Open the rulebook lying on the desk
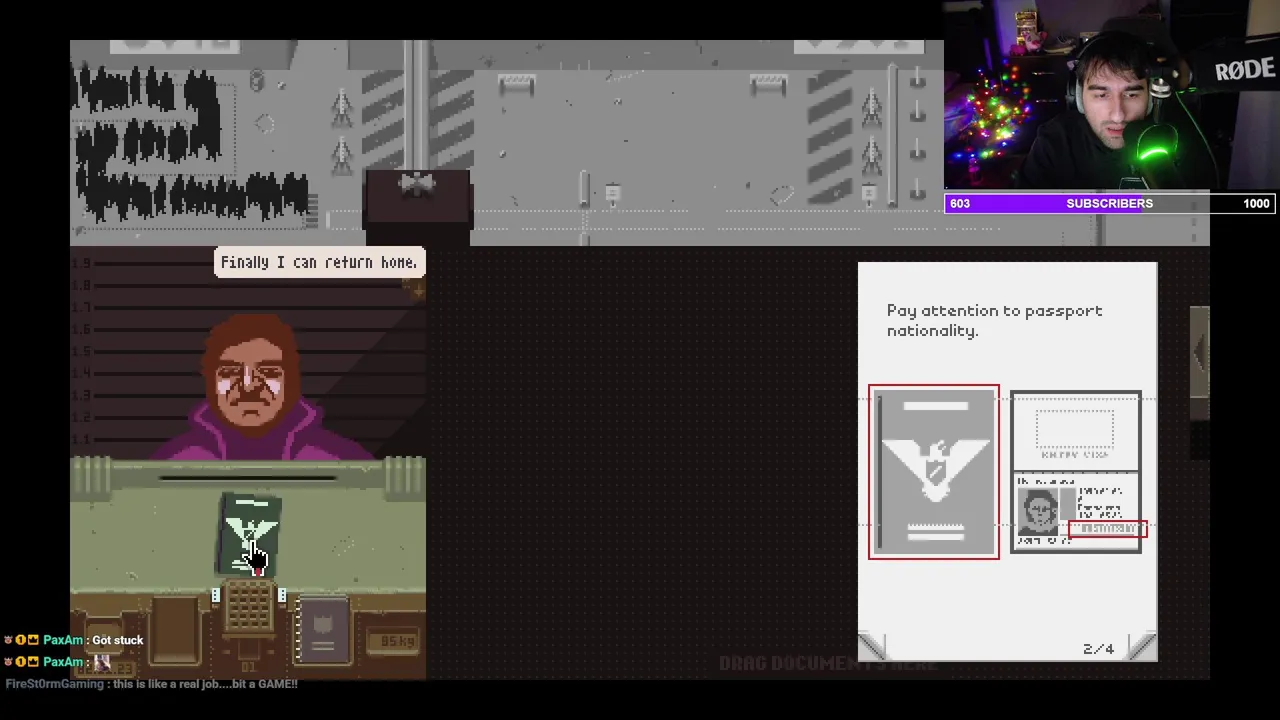Screen dimensions: 1280x720 click(322, 630)
